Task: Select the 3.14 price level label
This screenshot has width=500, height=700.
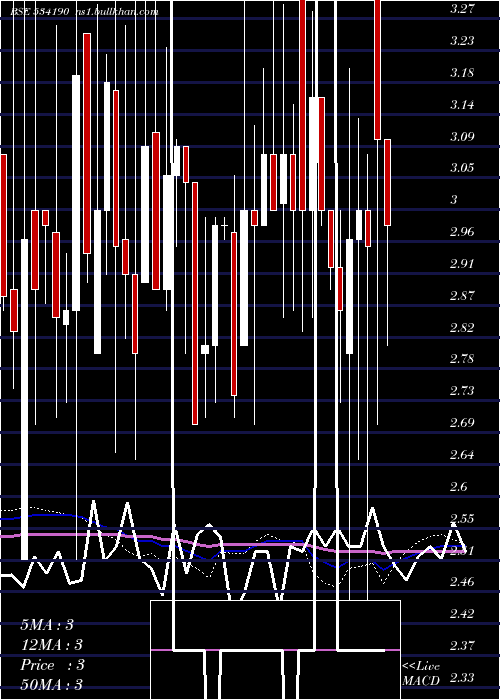Action: (x=460, y=105)
